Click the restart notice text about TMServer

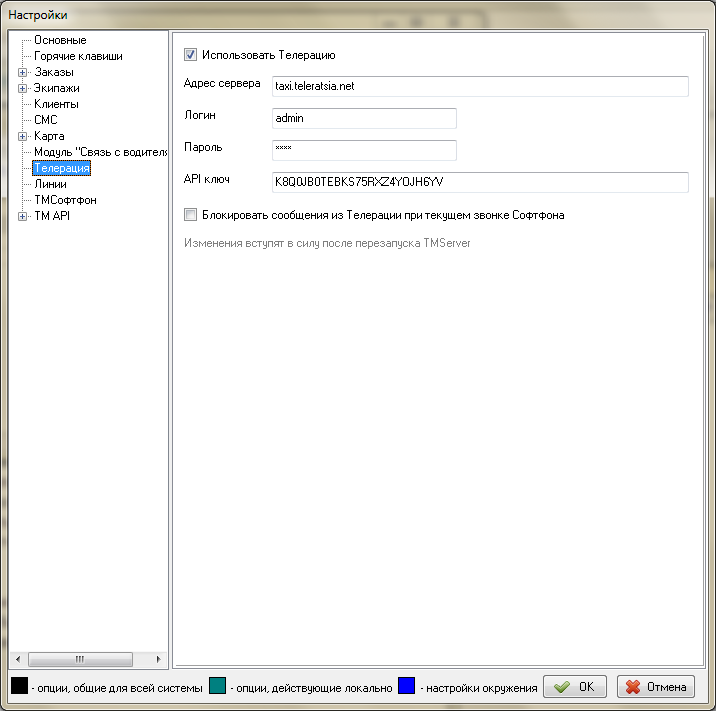pyautogui.click(x=327, y=243)
